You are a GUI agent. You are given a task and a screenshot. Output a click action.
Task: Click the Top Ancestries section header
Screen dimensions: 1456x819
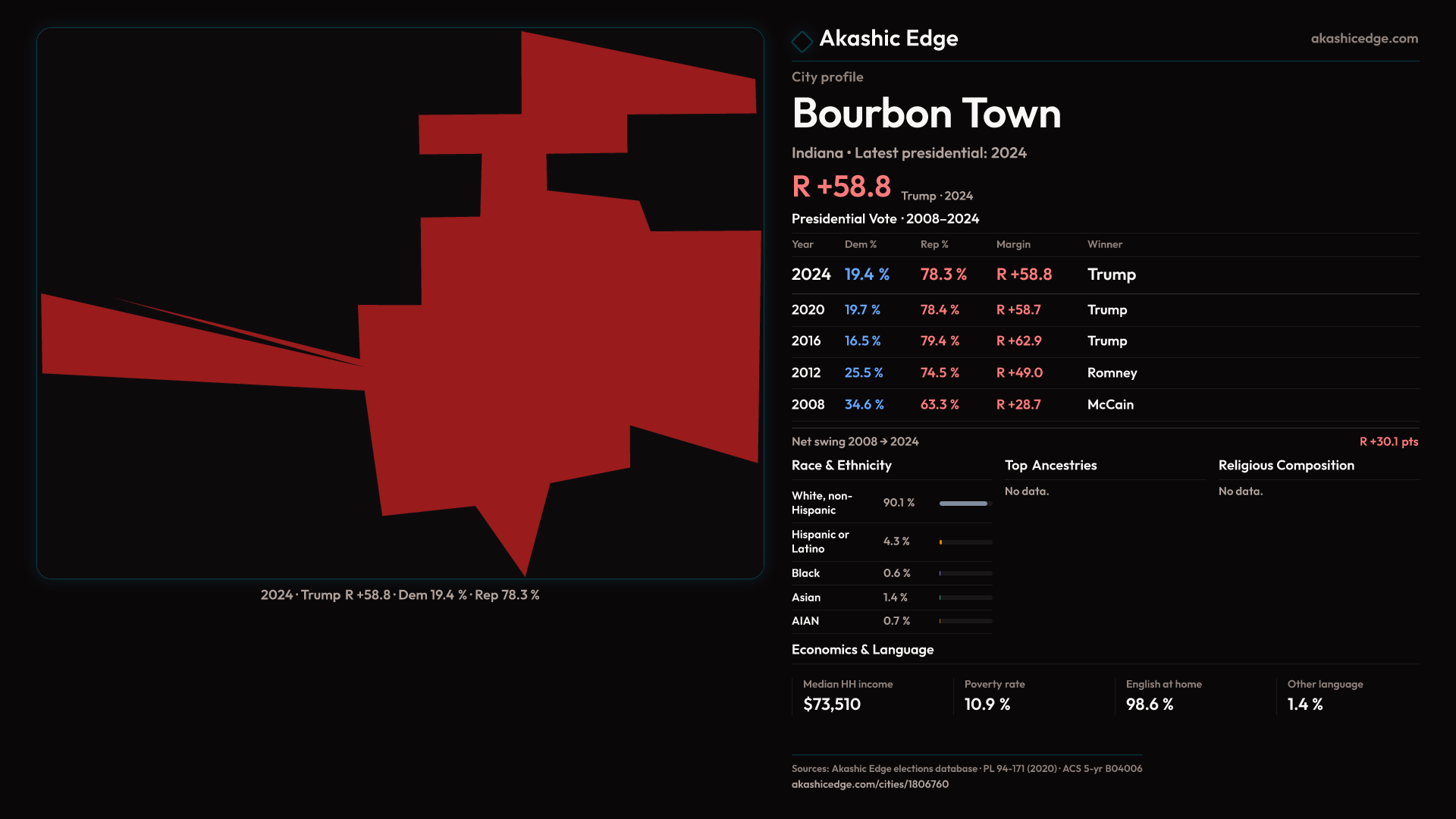coord(1050,466)
